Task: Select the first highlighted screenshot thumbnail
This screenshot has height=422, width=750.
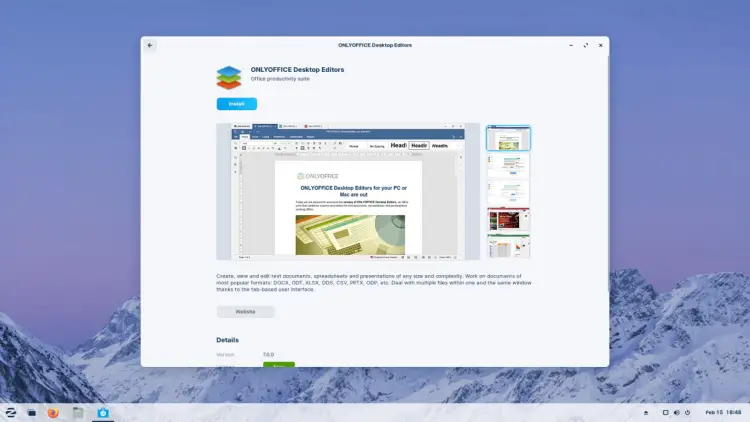Action: 508,138
